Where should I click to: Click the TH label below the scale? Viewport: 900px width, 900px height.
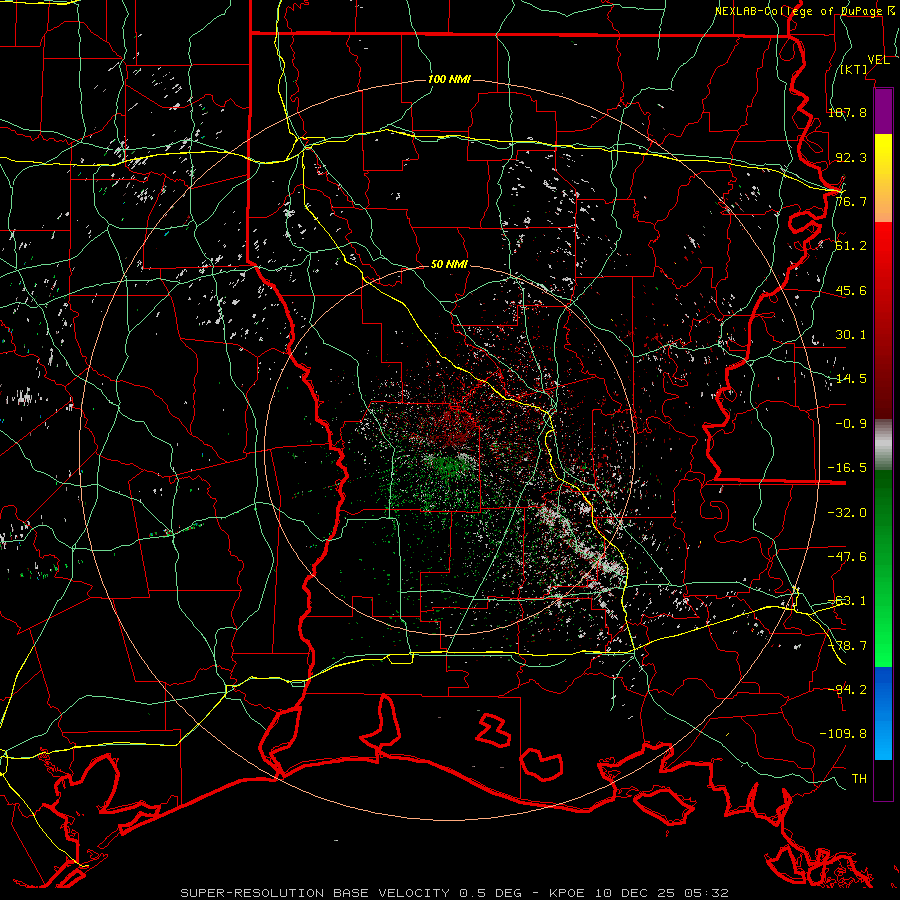859,779
